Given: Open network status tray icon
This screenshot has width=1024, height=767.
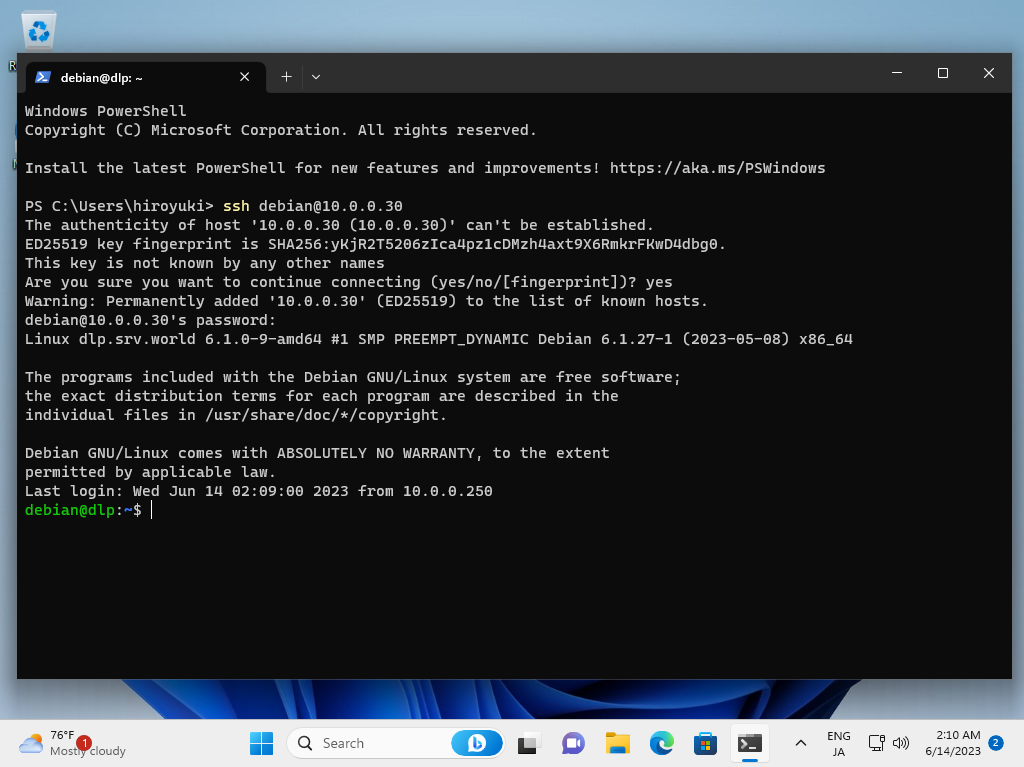Looking at the screenshot, I should pos(876,743).
